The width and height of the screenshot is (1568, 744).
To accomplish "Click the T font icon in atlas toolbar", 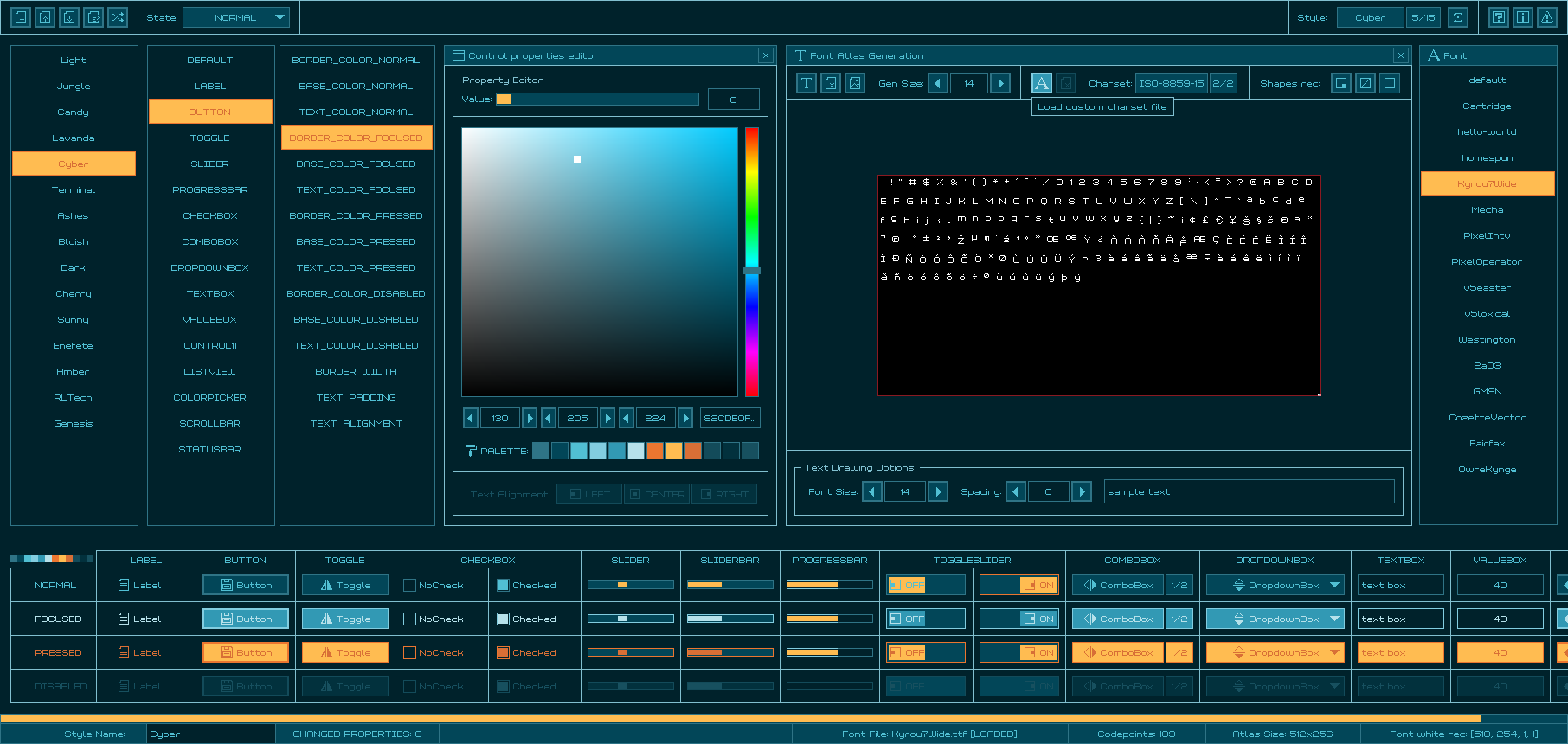I will [806, 83].
